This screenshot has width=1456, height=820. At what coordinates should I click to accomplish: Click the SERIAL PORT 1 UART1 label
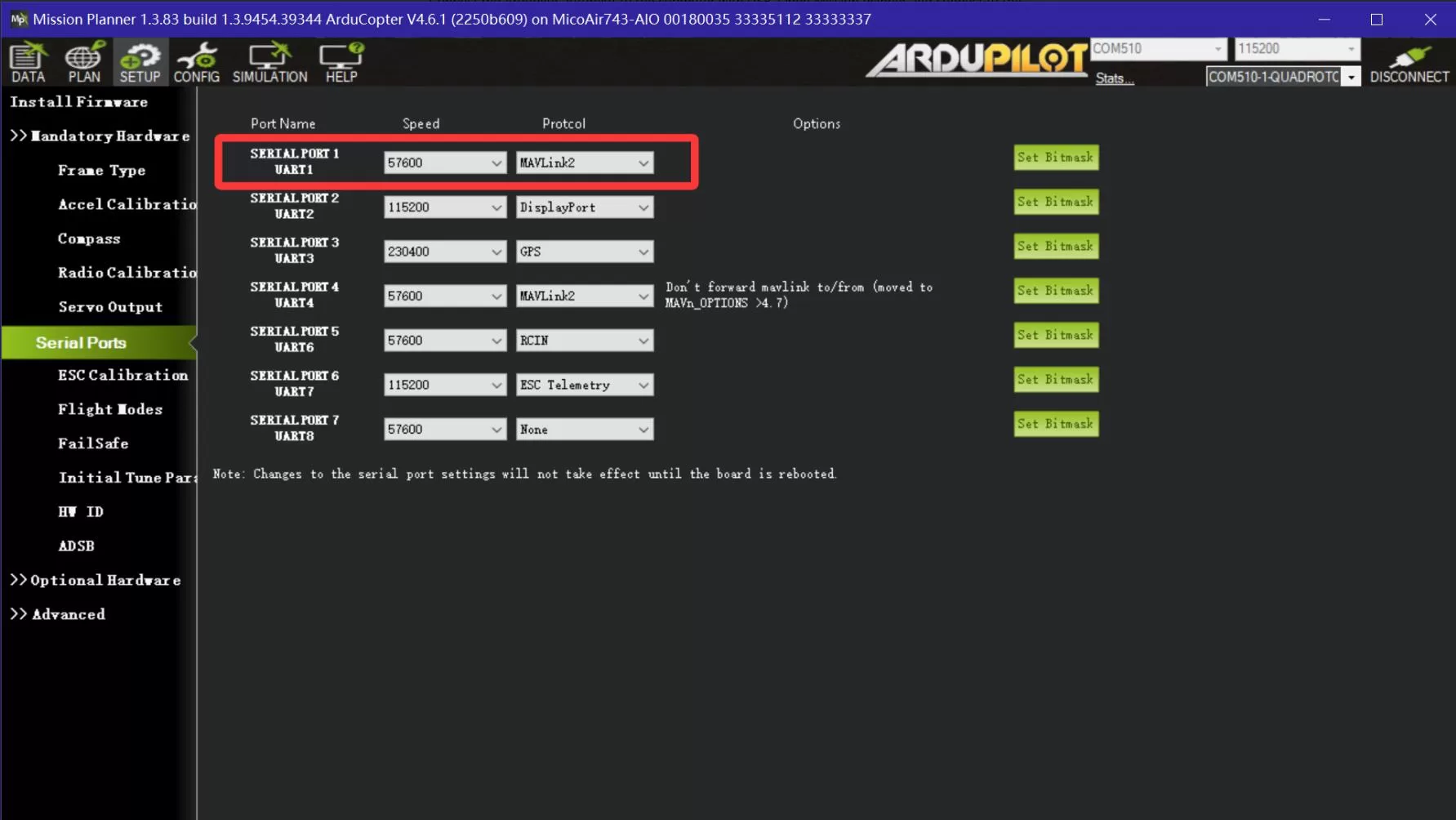[294, 162]
